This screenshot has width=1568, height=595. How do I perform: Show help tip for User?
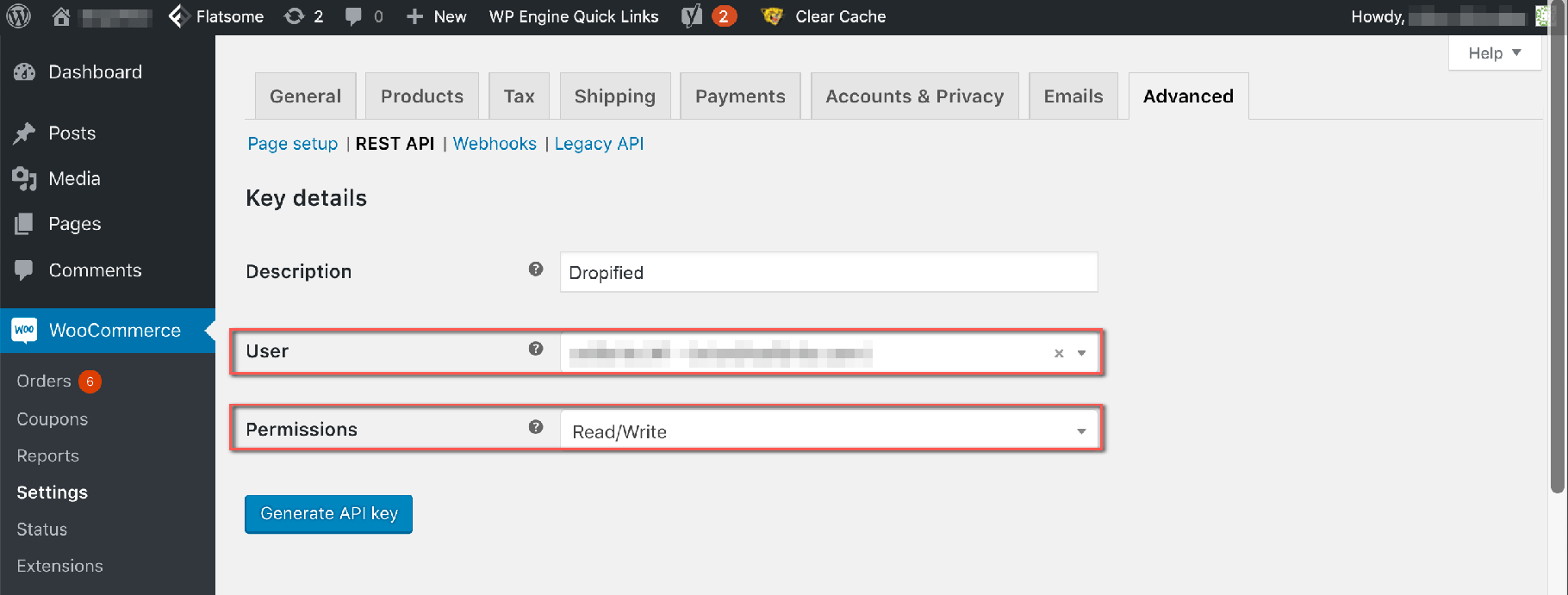click(536, 349)
